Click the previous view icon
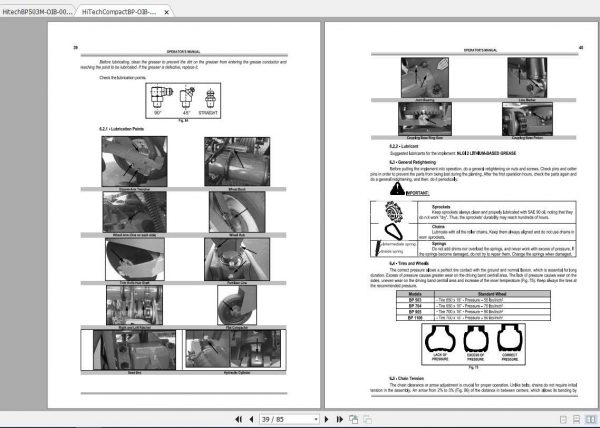This screenshot has width=600, height=428. coord(353,419)
